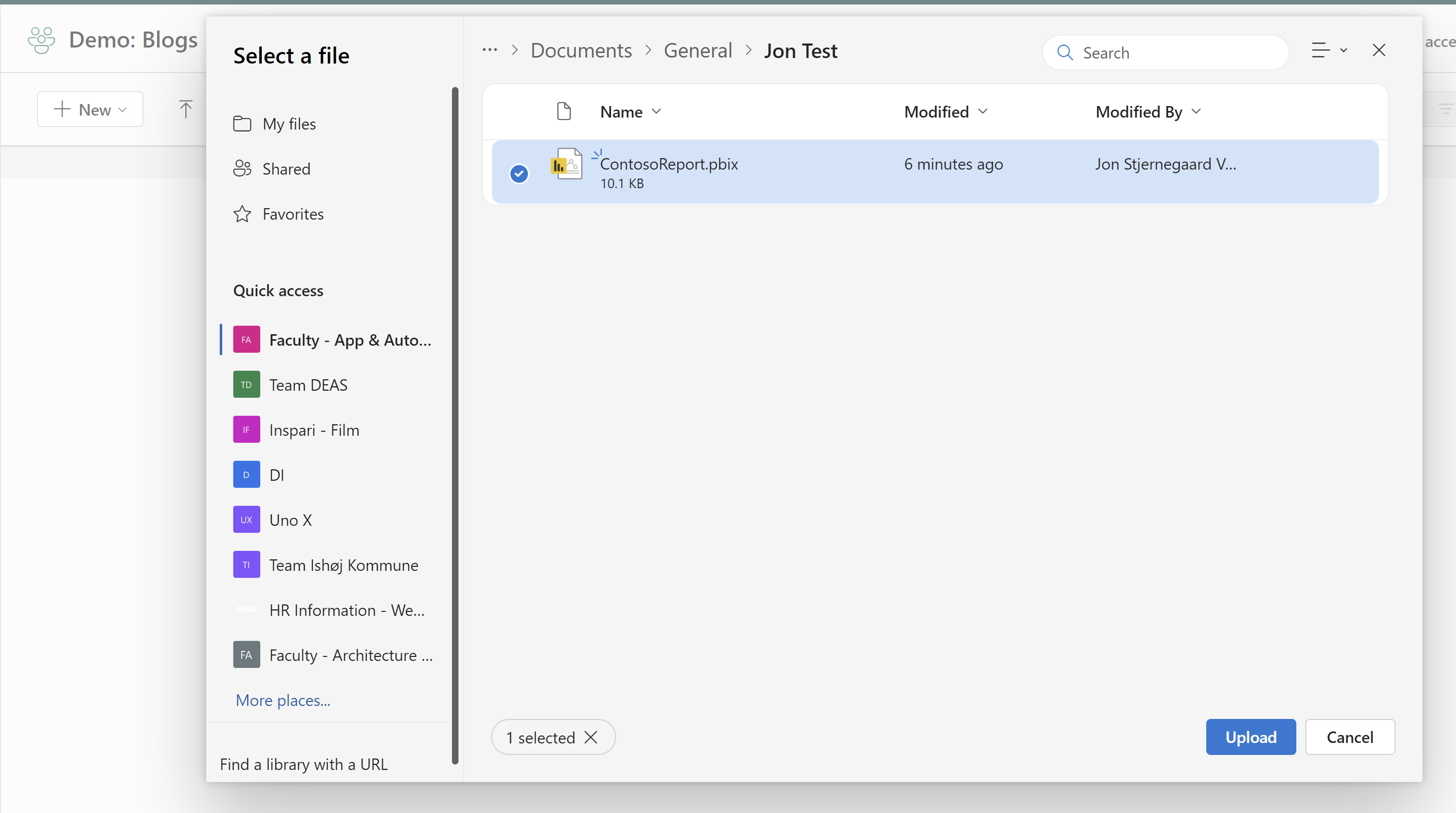
Task: Deselect the ContosoReport.pbix checkbox
Action: 519,173
